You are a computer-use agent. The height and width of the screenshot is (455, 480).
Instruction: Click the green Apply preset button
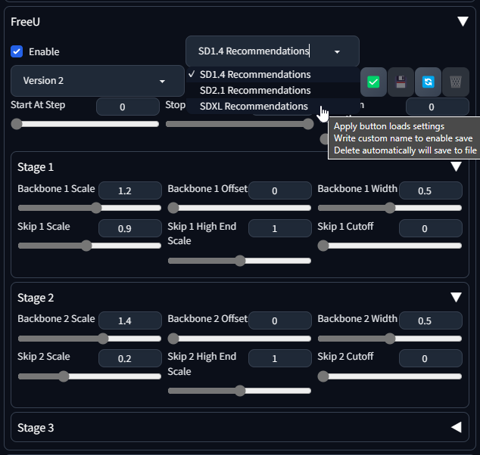373,82
